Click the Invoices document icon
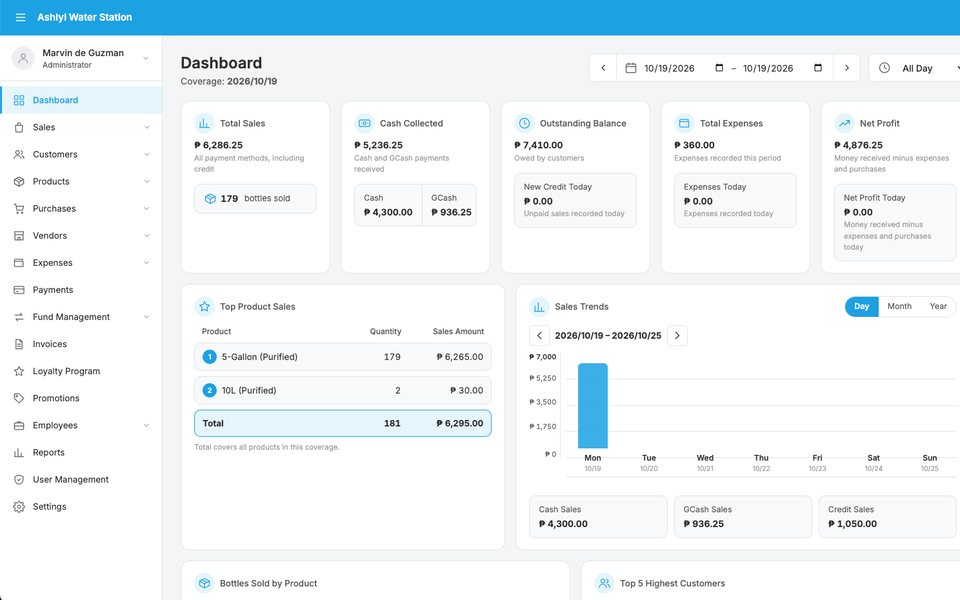 [19, 344]
